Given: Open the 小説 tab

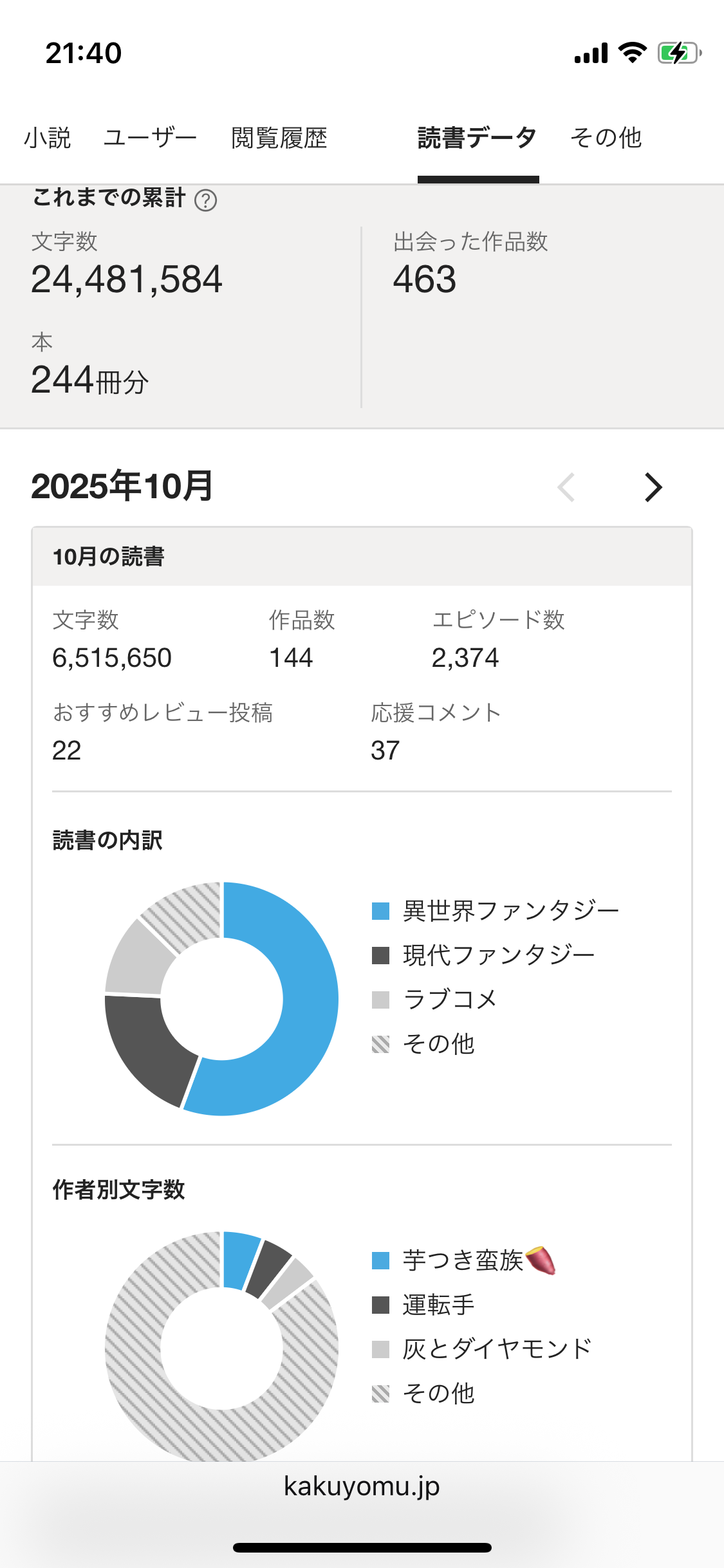Looking at the screenshot, I should pos(47,138).
